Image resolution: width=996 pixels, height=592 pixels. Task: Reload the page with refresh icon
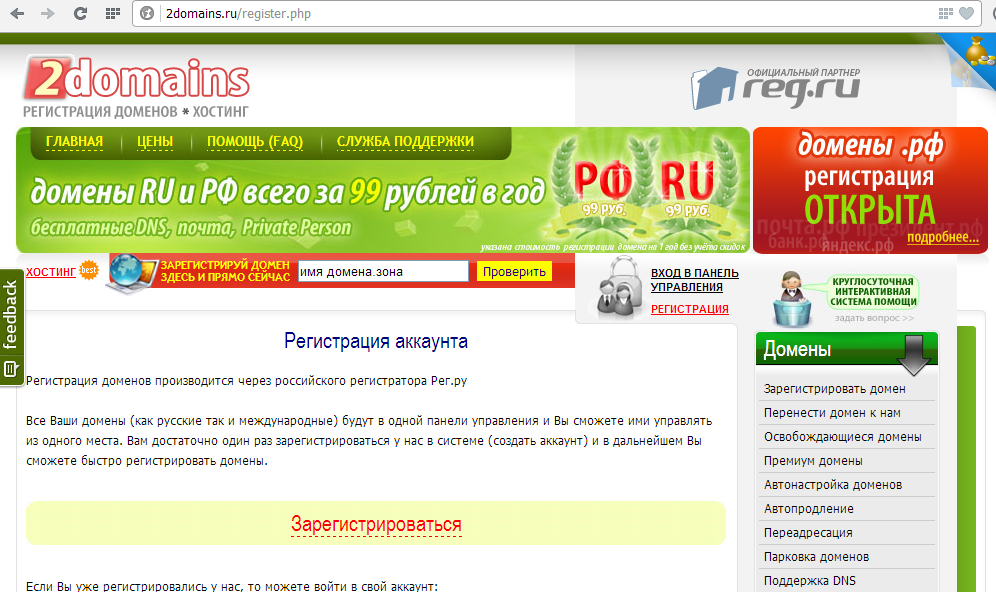point(80,13)
